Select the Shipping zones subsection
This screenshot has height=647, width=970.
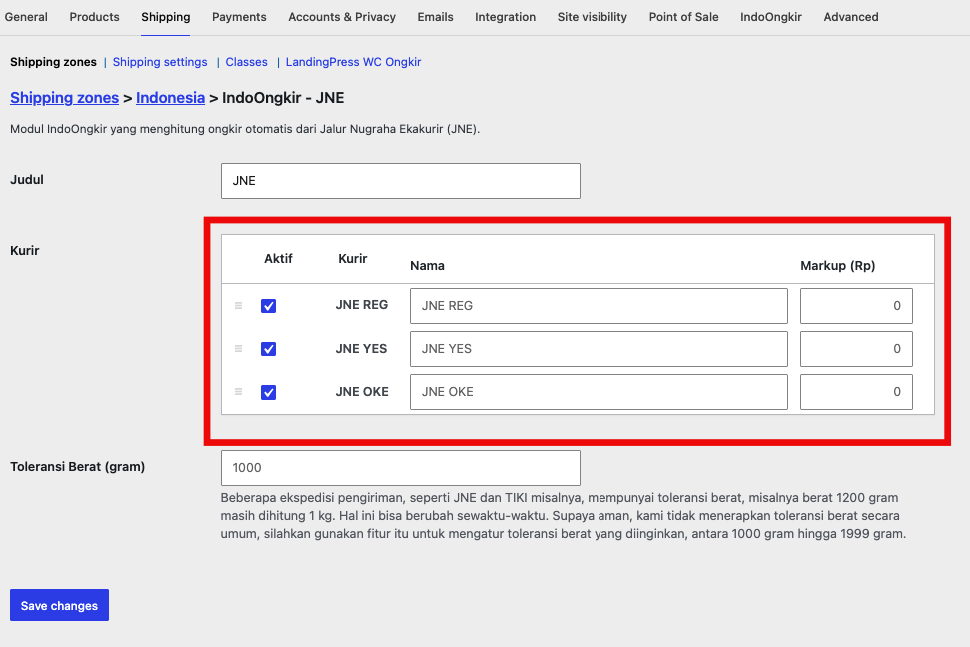pos(53,62)
